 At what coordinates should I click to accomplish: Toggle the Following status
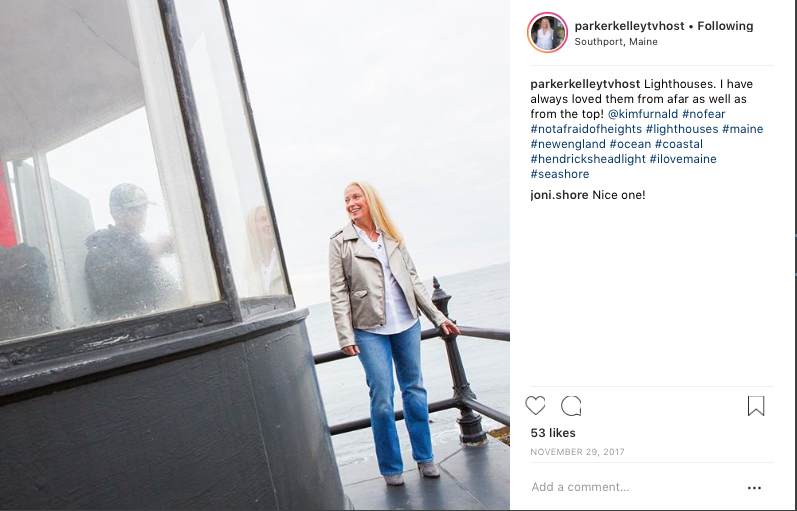pos(725,26)
